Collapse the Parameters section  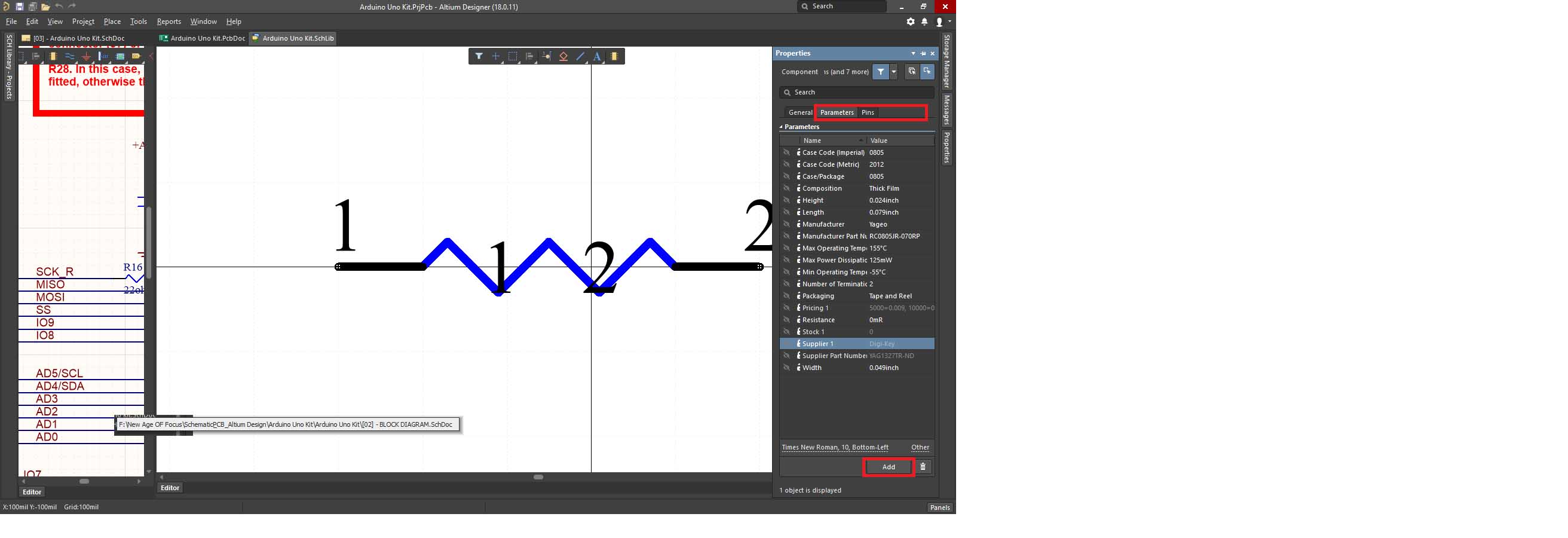click(782, 127)
